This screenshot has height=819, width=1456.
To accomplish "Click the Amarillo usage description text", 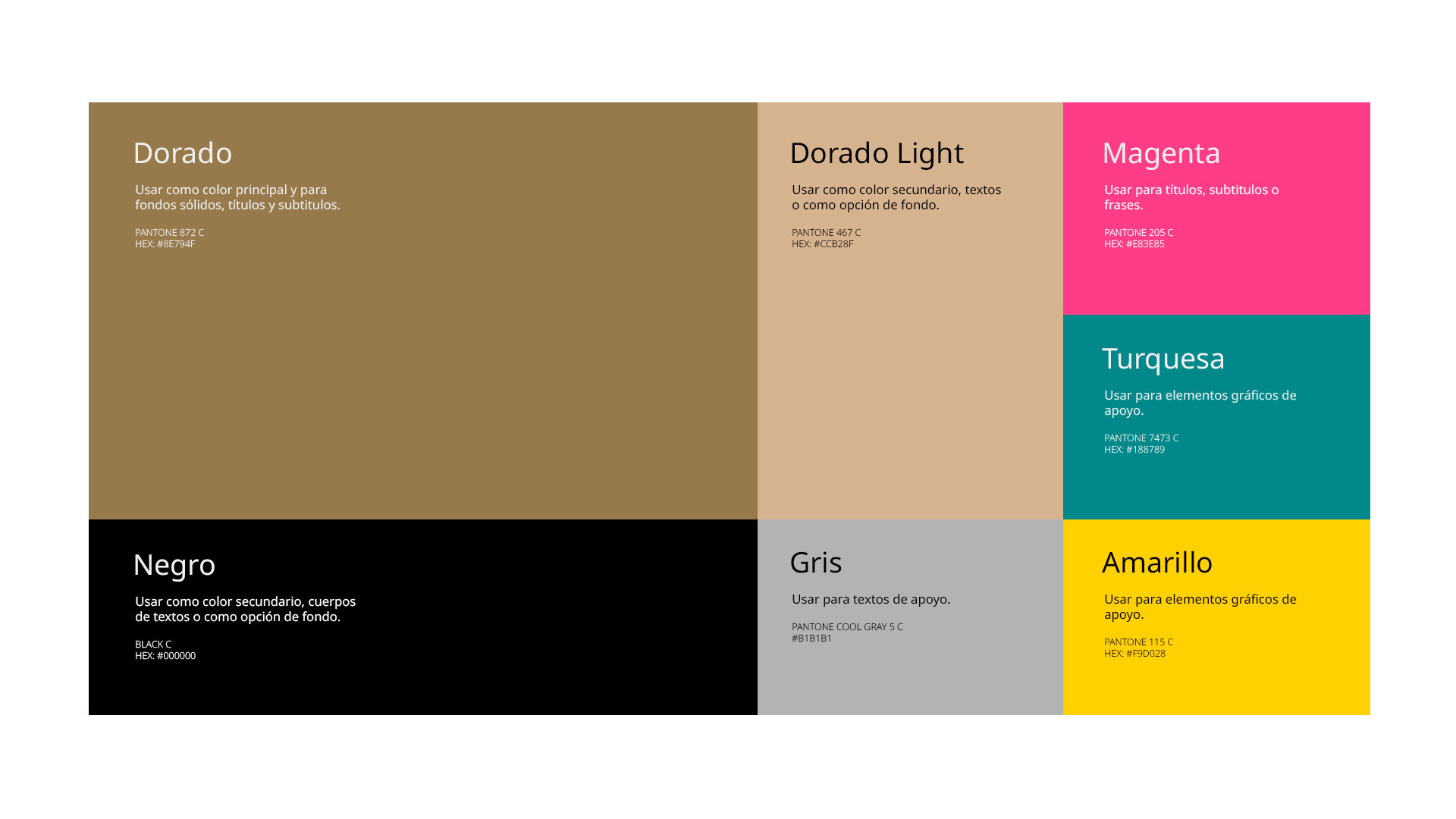I will (1200, 607).
